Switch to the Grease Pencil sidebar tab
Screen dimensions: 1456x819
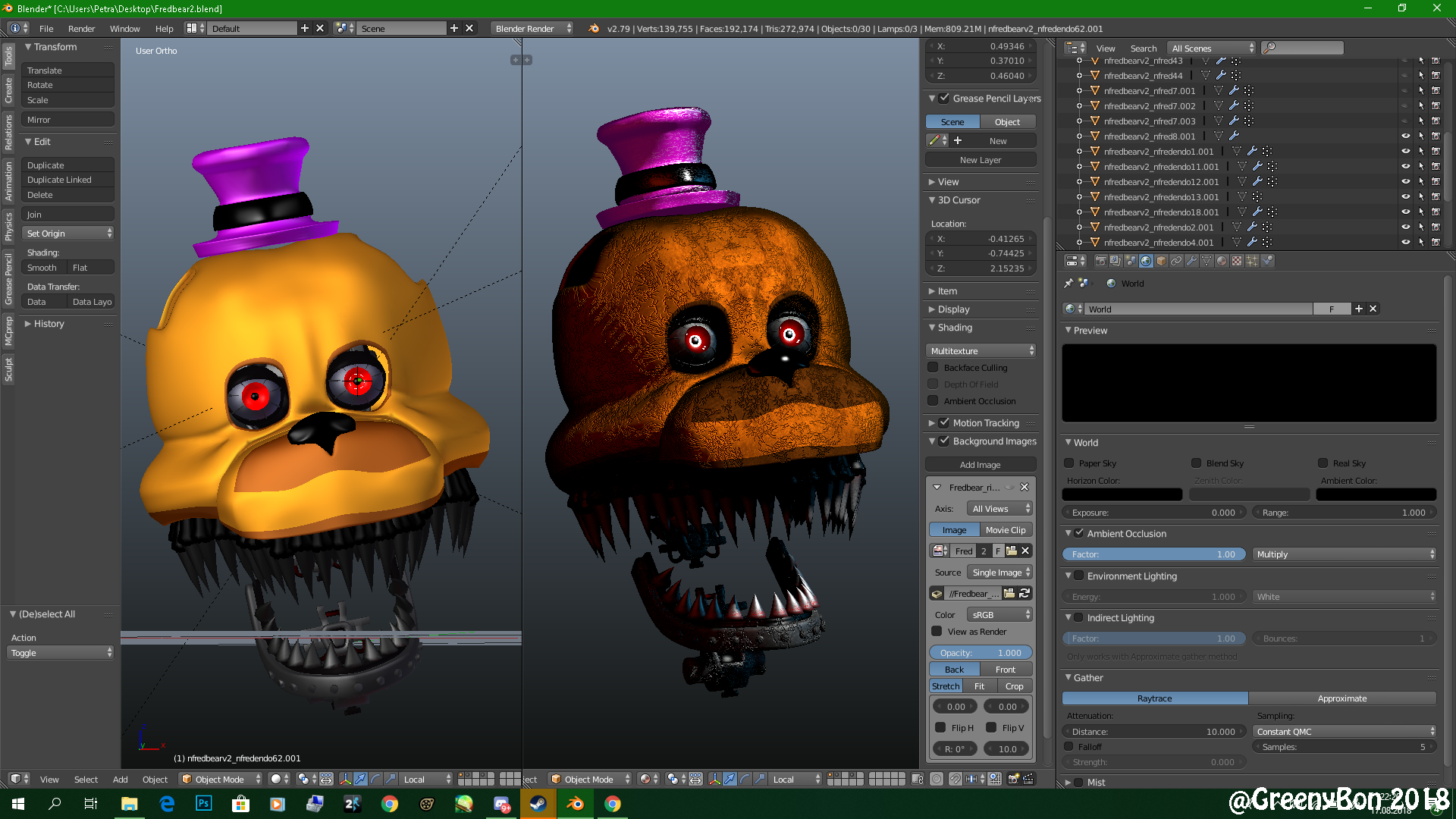(x=8, y=280)
